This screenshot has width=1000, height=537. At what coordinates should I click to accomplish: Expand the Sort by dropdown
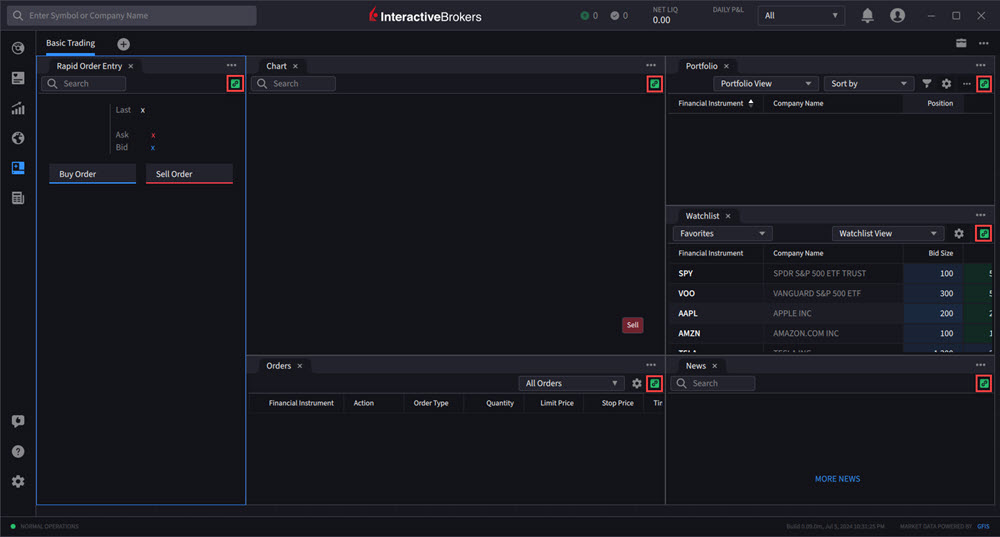(869, 84)
